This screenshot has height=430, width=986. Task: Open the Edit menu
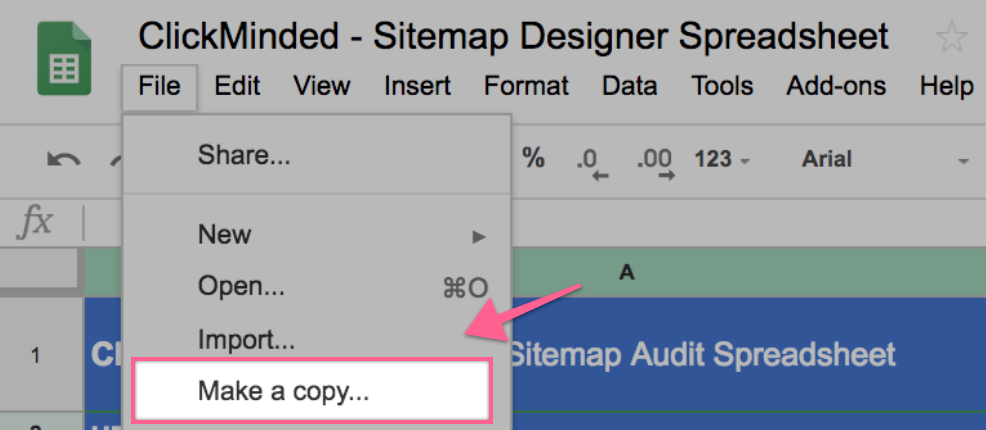coord(237,86)
